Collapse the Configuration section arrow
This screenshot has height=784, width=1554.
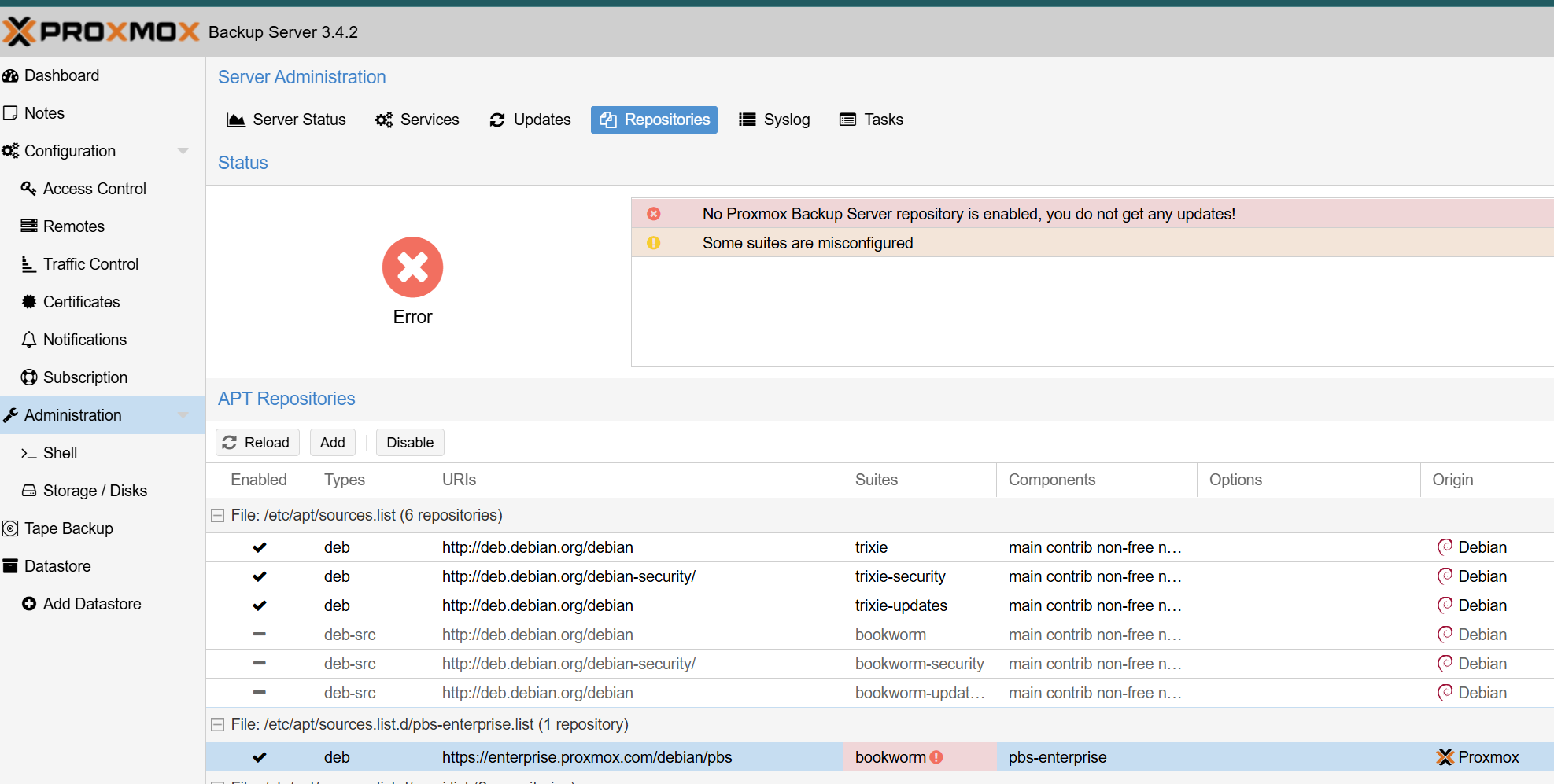coord(183,151)
